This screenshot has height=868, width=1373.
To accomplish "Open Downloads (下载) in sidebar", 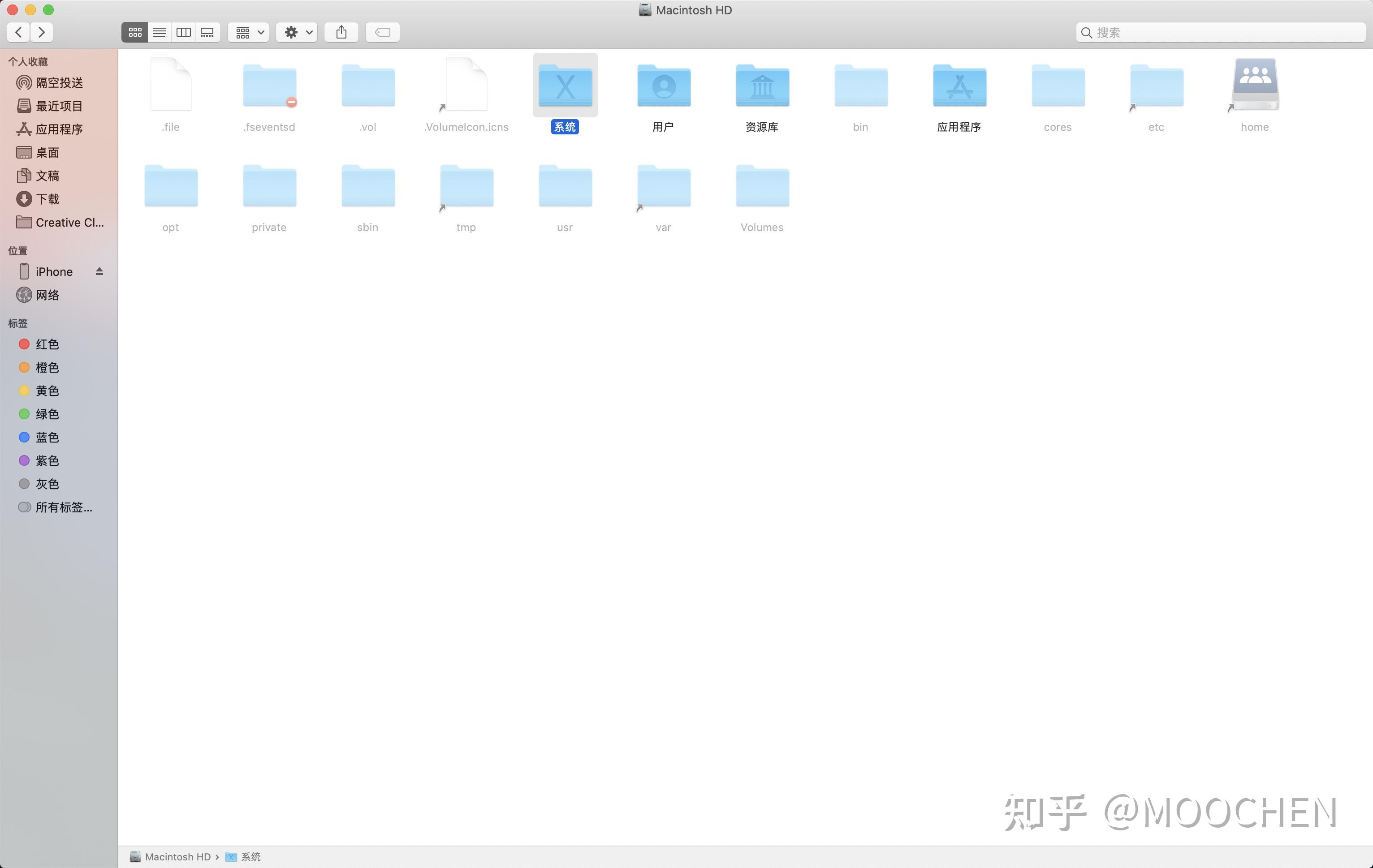I will pos(47,199).
